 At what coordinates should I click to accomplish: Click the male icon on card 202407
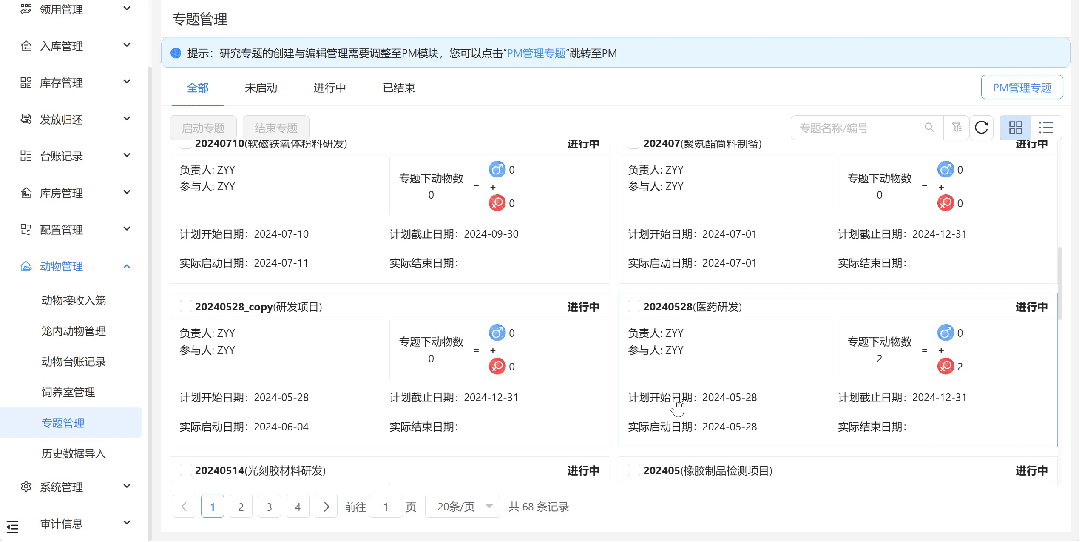(x=946, y=169)
